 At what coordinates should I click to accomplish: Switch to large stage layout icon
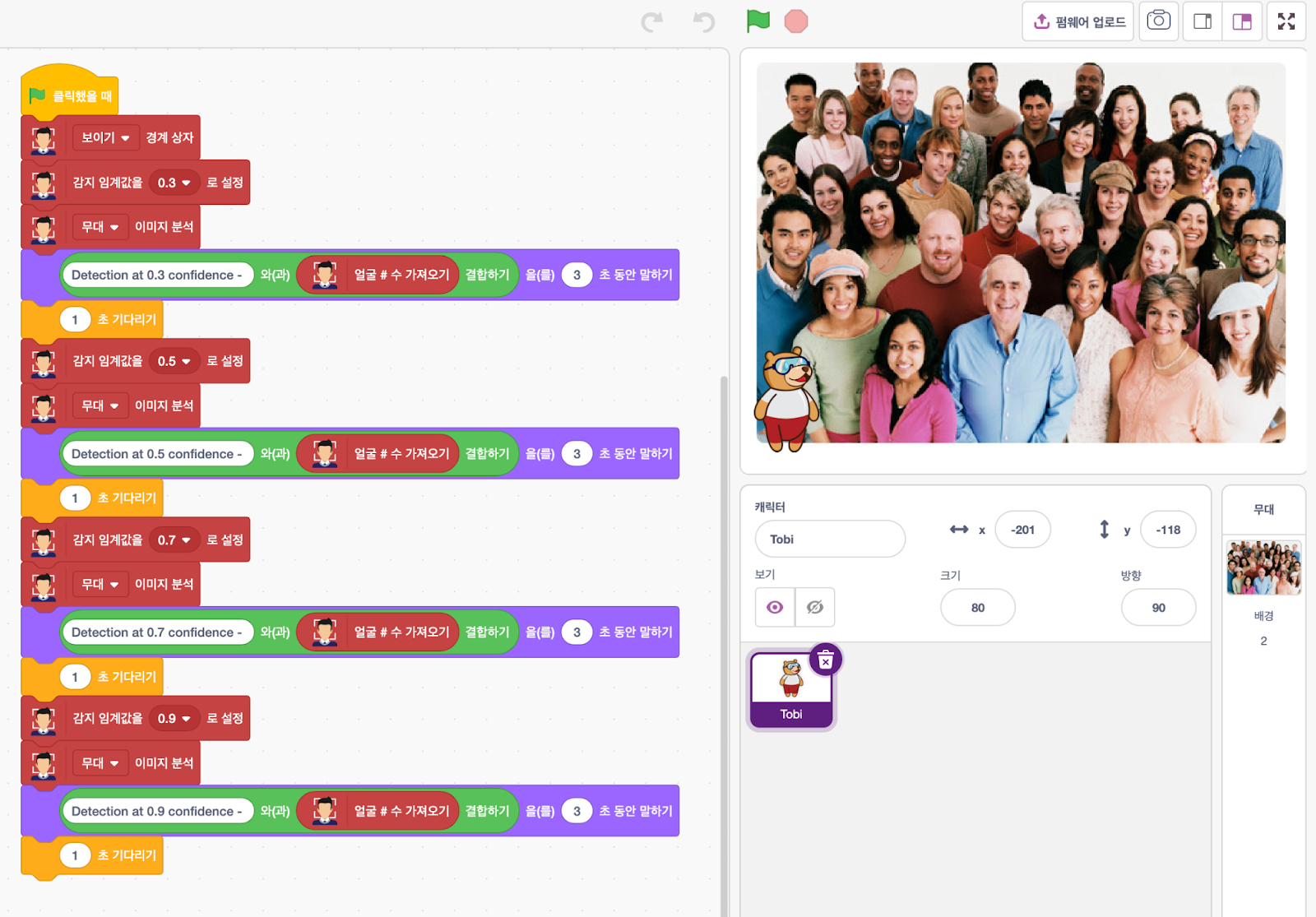[1242, 21]
